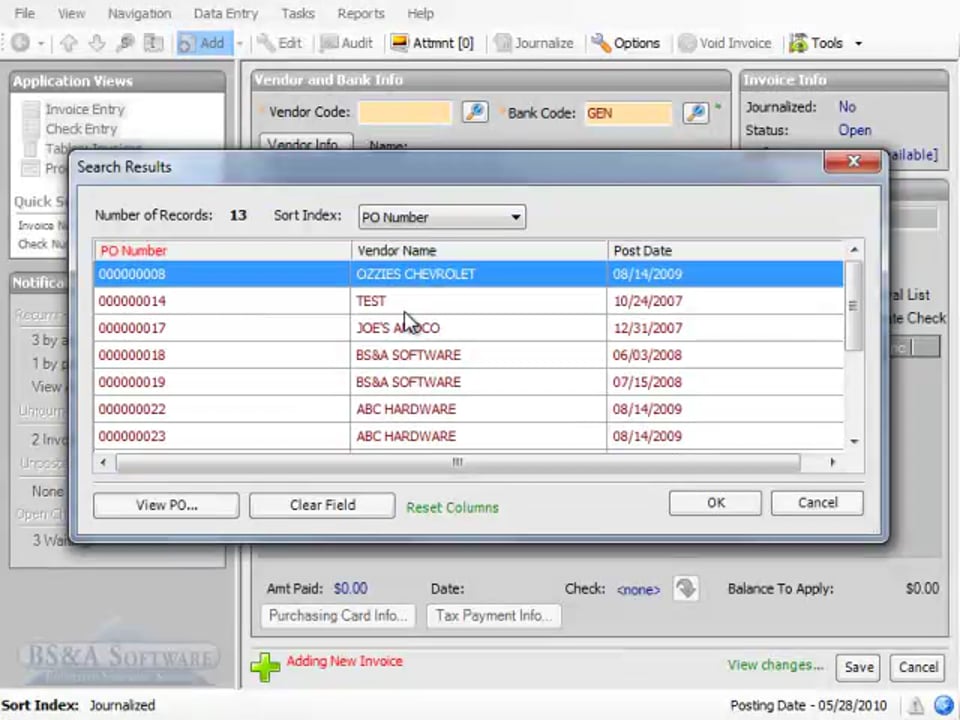This screenshot has height=720, width=960.
Task: Select row 00000008 OZZIES CHEVROLET
Action: pyautogui.click(x=468, y=274)
